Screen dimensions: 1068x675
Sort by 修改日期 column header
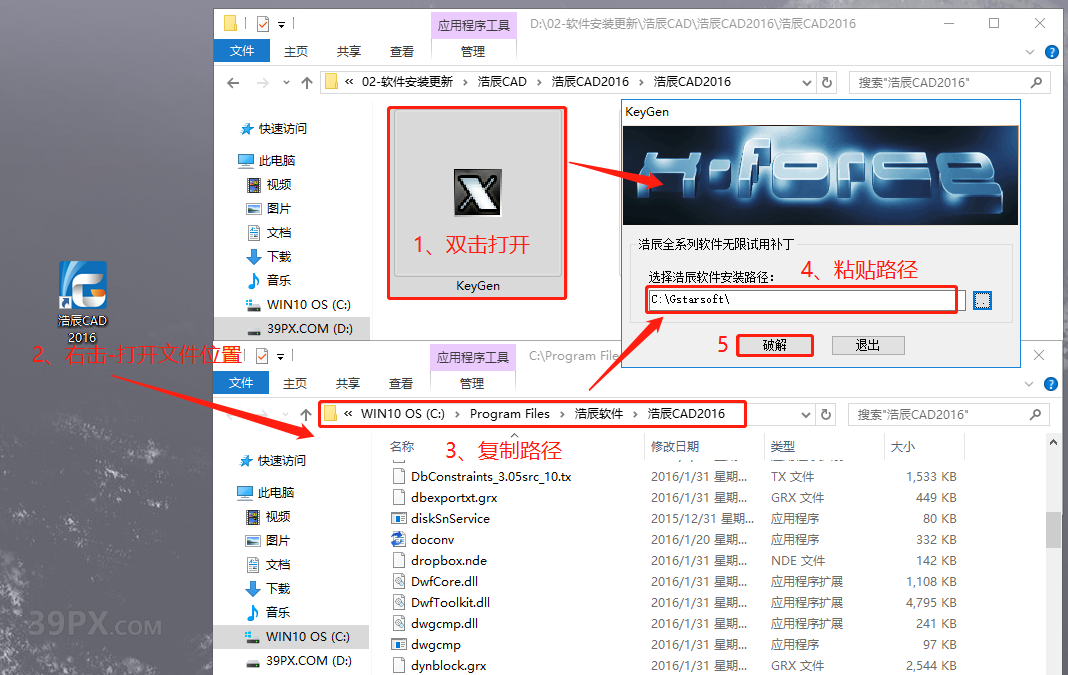click(675, 447)
